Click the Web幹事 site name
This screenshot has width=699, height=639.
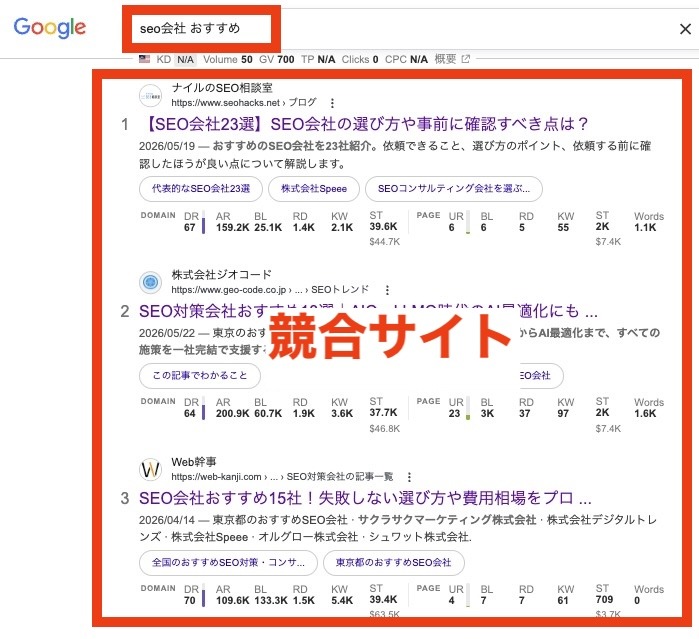[193, 462]
